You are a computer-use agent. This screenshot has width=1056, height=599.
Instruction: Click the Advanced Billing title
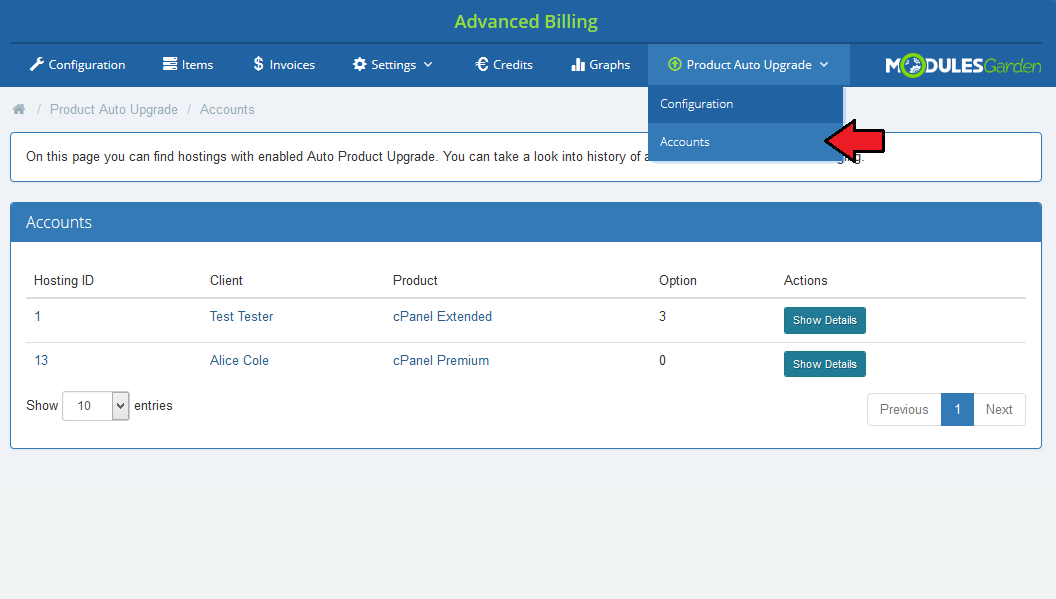[526, 22]
